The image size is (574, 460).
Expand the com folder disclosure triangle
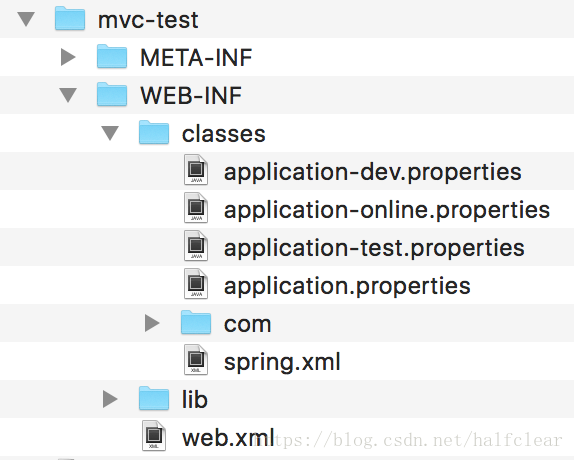[152, 323]
